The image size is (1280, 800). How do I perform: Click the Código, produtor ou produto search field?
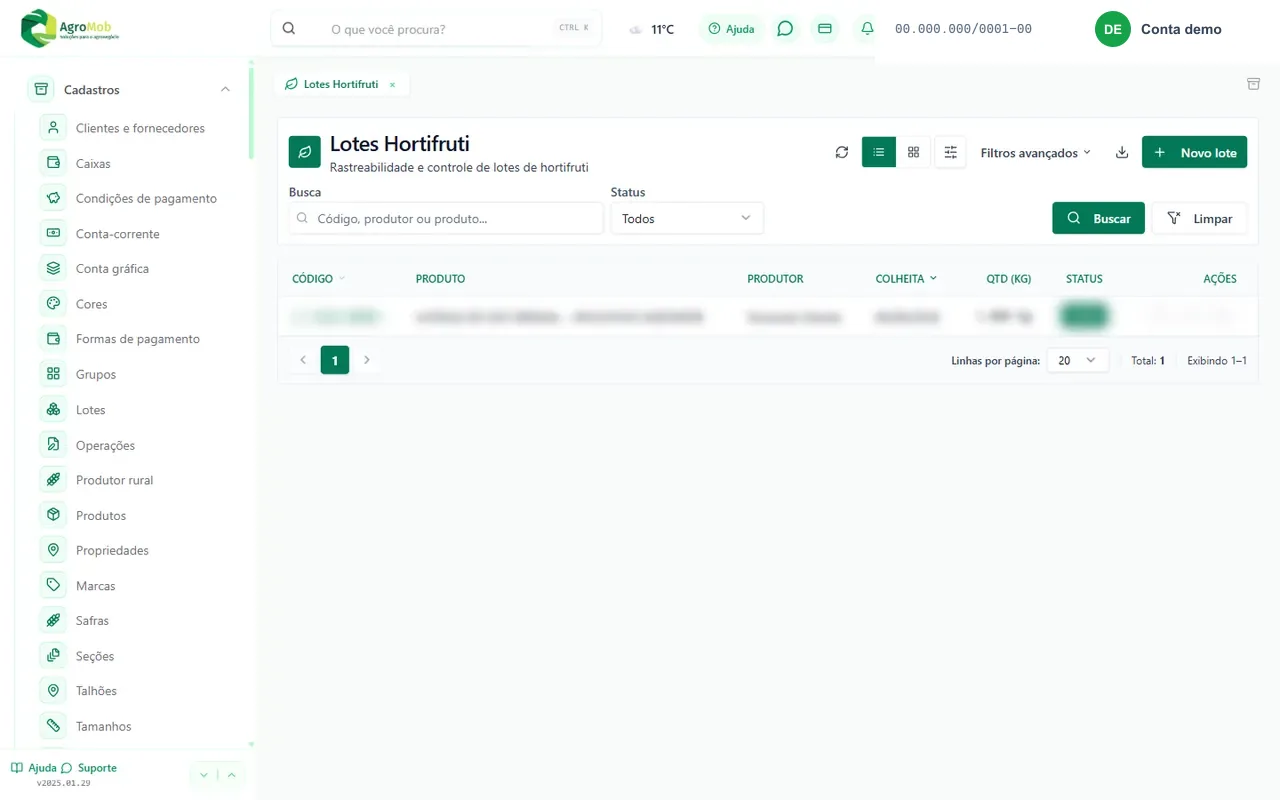pyautogui.click(x=446, y=218)
